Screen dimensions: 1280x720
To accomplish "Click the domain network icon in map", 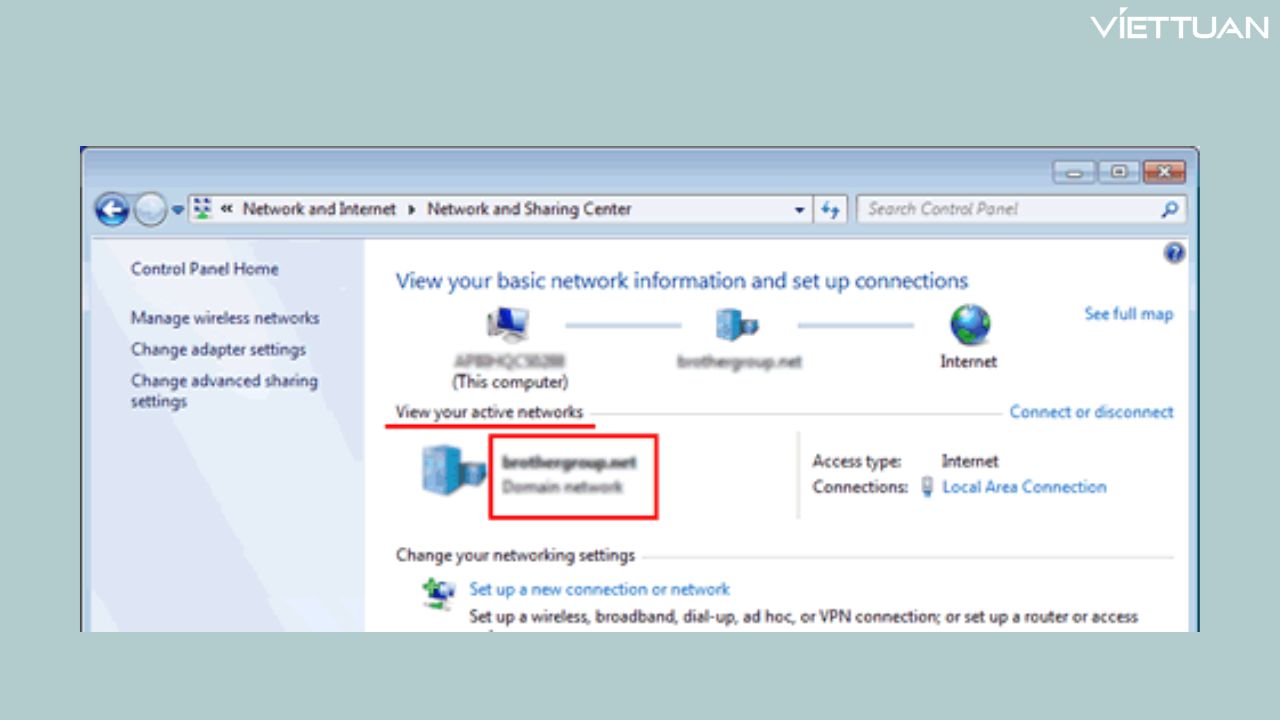I will point(738,326).
